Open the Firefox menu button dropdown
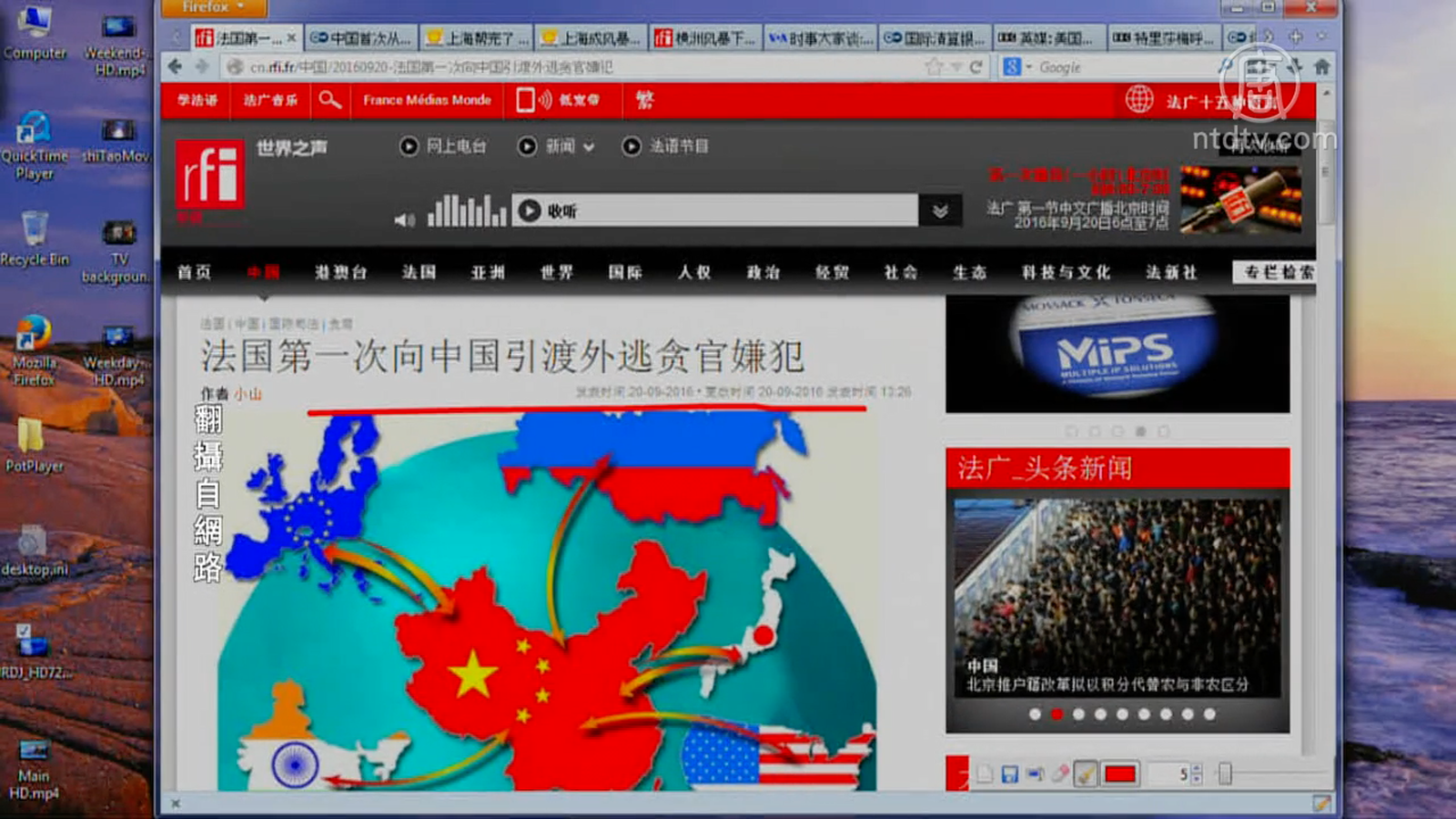 pos(215,7)
